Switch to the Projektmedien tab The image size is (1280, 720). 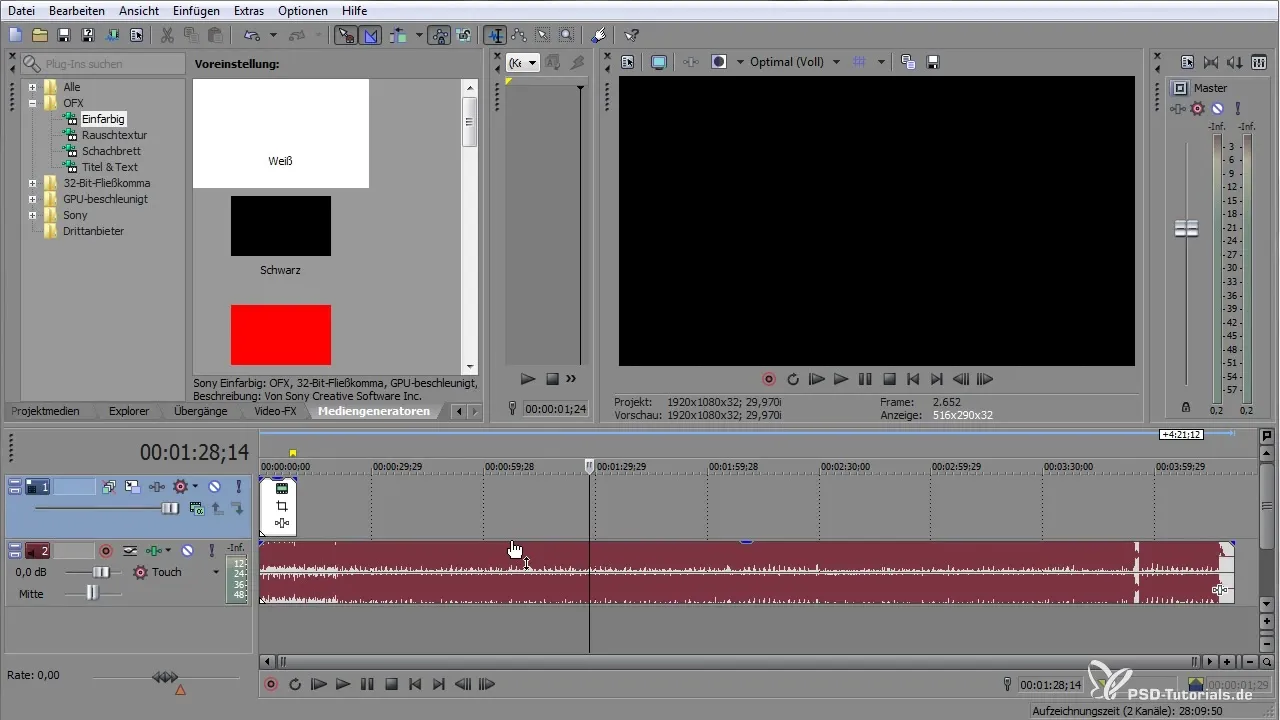(46, 411)
